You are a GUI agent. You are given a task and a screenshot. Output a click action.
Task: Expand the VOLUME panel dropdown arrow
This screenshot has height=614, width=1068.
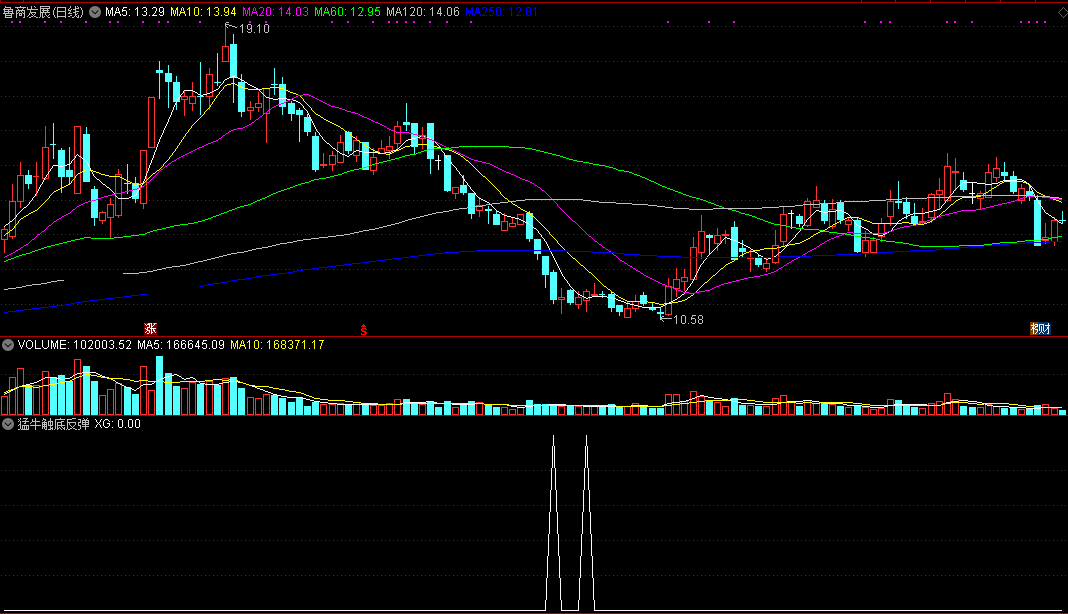click(7, 345)
